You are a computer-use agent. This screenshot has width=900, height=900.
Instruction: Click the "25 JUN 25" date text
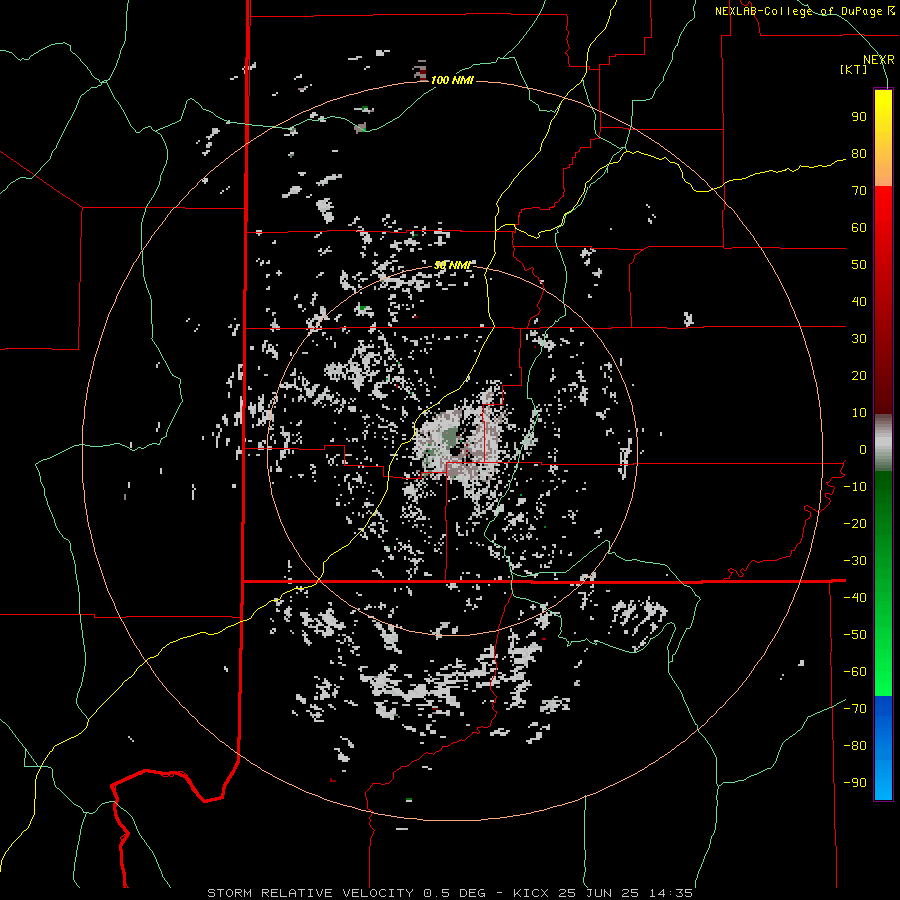click(x=599, y=893)
